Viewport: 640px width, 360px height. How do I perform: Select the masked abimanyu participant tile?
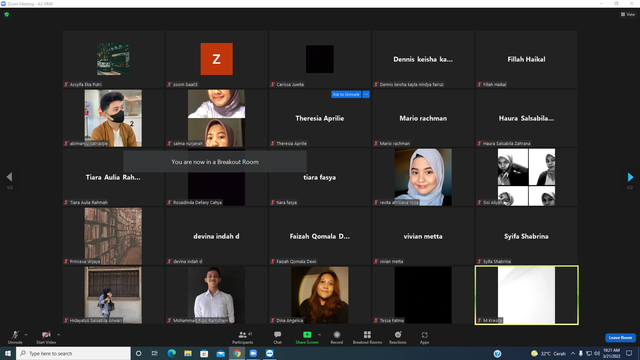click(x=113, y=118)
